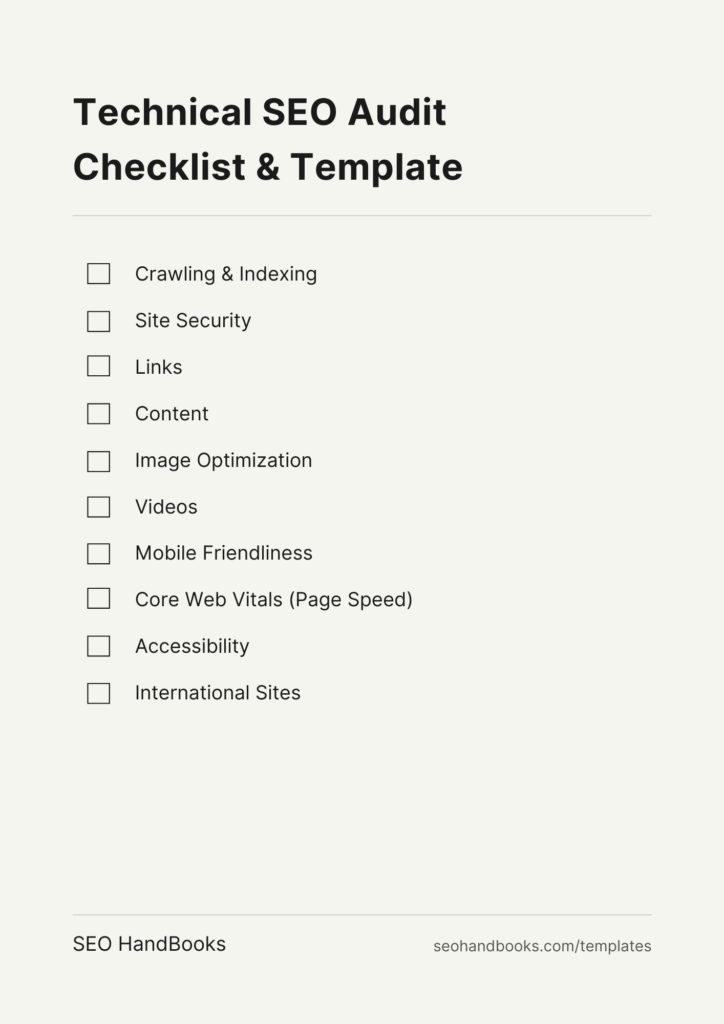Screen dimensions: 724x1024
Task: Tick the Content checkbox
Action: point(99,414)
